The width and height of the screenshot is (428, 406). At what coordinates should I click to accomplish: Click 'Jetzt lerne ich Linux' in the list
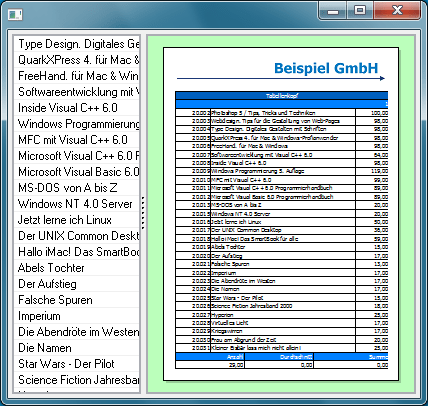[77, 220]
